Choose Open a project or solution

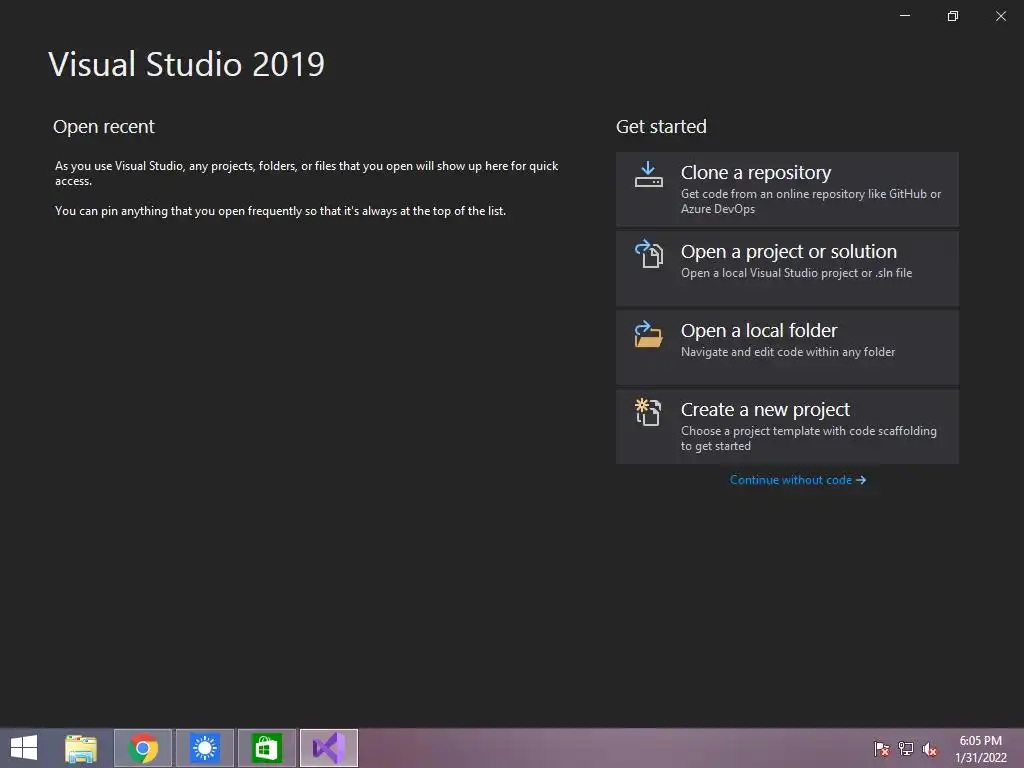click(787, 268)
